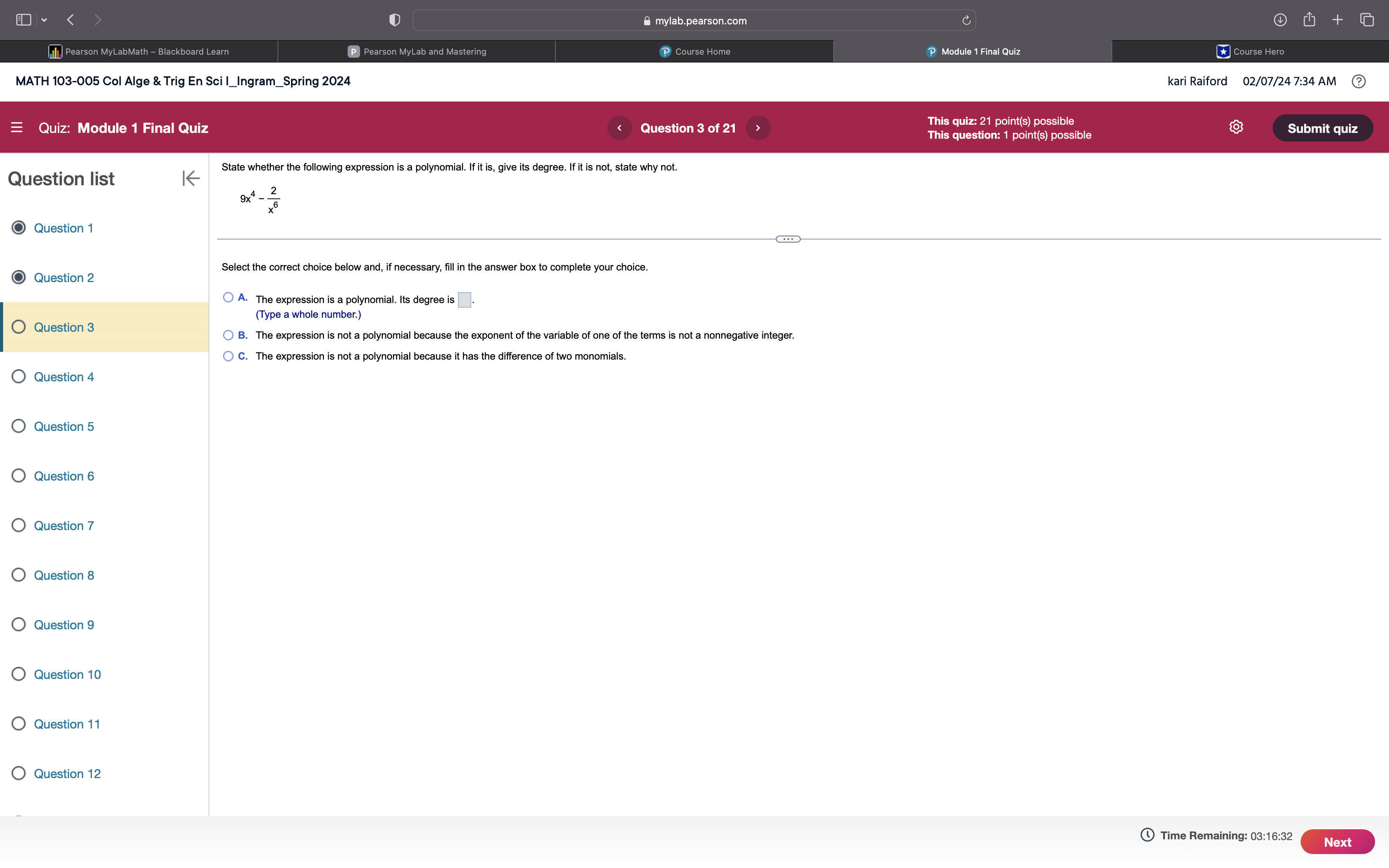Click the Safari share icon

1309,20
